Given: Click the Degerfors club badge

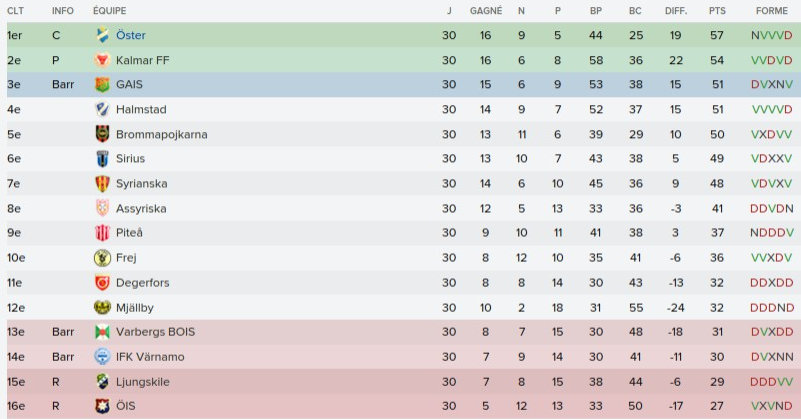Looking at the screenshot, I should [102, 283].
